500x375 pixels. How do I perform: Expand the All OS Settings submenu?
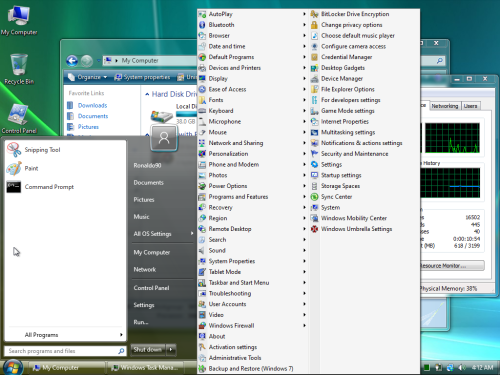(163, 234)
